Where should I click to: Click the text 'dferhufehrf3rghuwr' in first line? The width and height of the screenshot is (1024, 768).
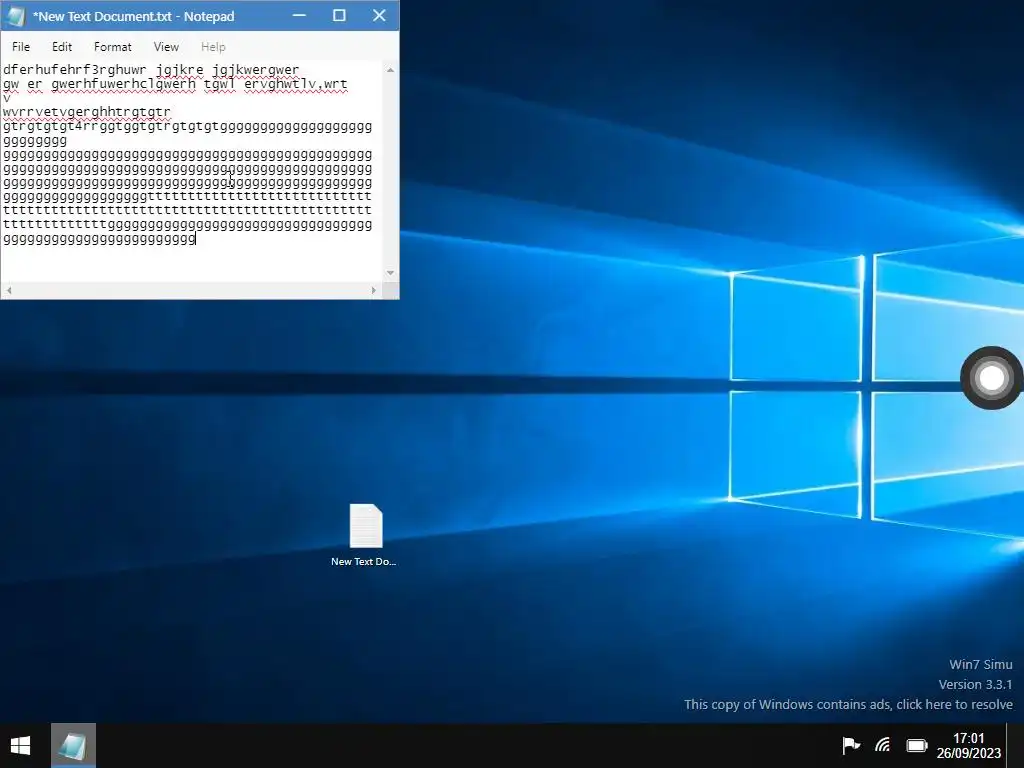pos(74,70)
